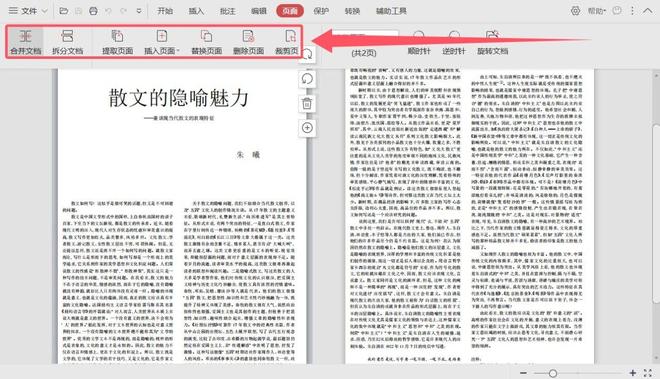Click the floating clockwise rotate page icon
This screenshot has height=379, width=660.
307,54
